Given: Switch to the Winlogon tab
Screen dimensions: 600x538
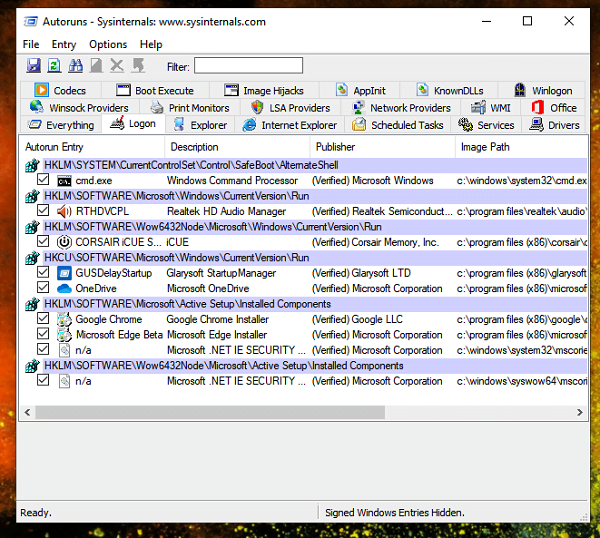Looking at the screenshot, I should tap(543, 91).
